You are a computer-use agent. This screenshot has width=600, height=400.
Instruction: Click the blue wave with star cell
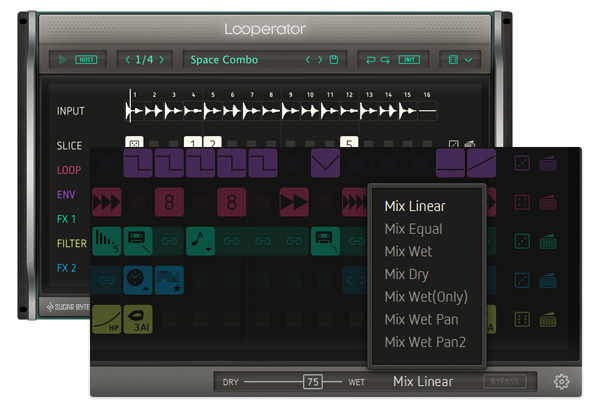point(169,280)
